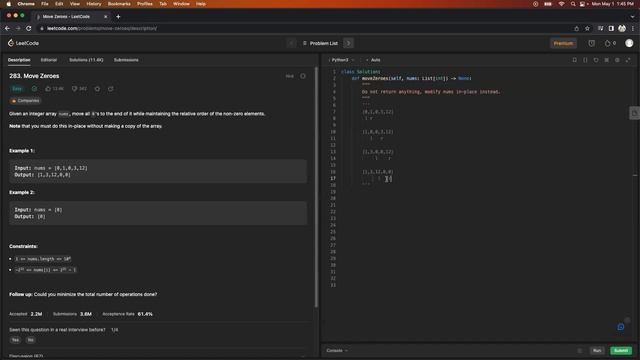The width and height of the screenshot is (640, 360).
Task: Click the browser share icon
Action: point(576,29)
